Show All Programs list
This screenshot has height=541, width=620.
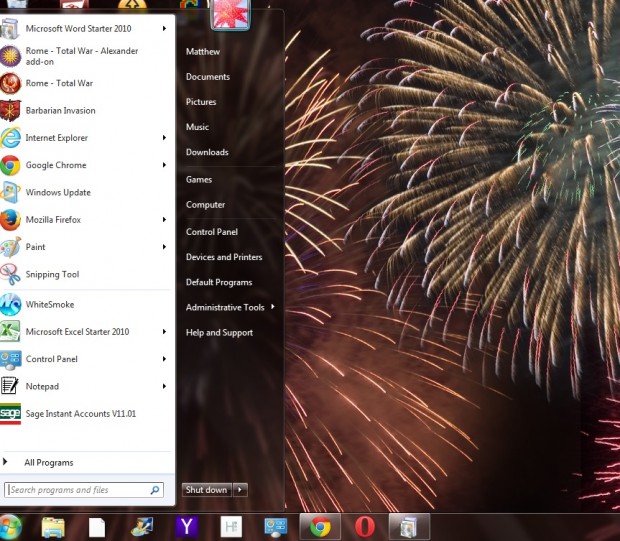49,463
